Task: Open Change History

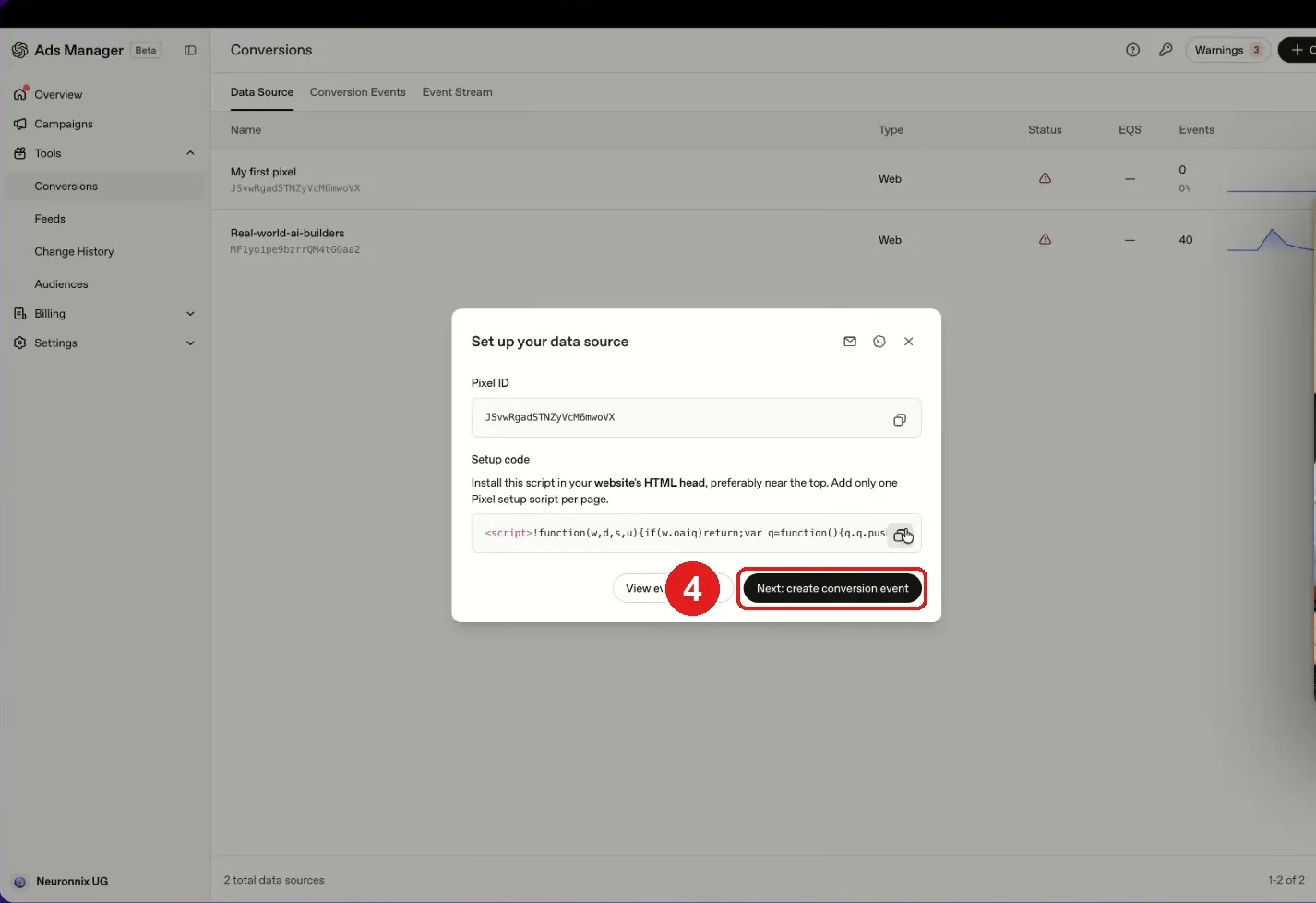Action: click(74, 251)
